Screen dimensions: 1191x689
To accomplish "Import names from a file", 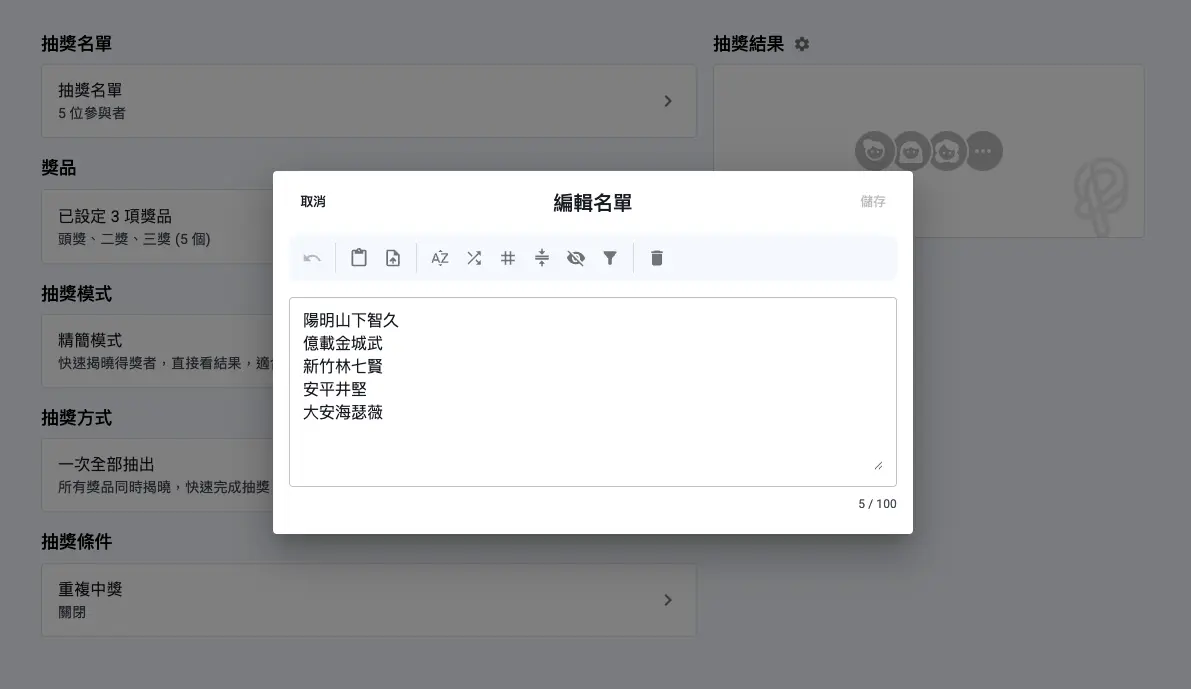I will click(392, 257).
